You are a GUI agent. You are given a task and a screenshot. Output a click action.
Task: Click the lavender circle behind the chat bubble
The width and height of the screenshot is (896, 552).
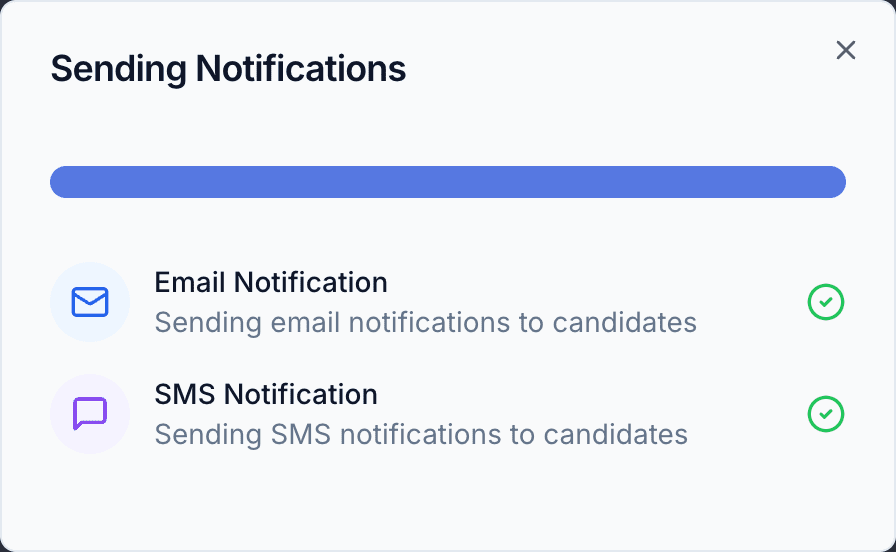[90, 414]
